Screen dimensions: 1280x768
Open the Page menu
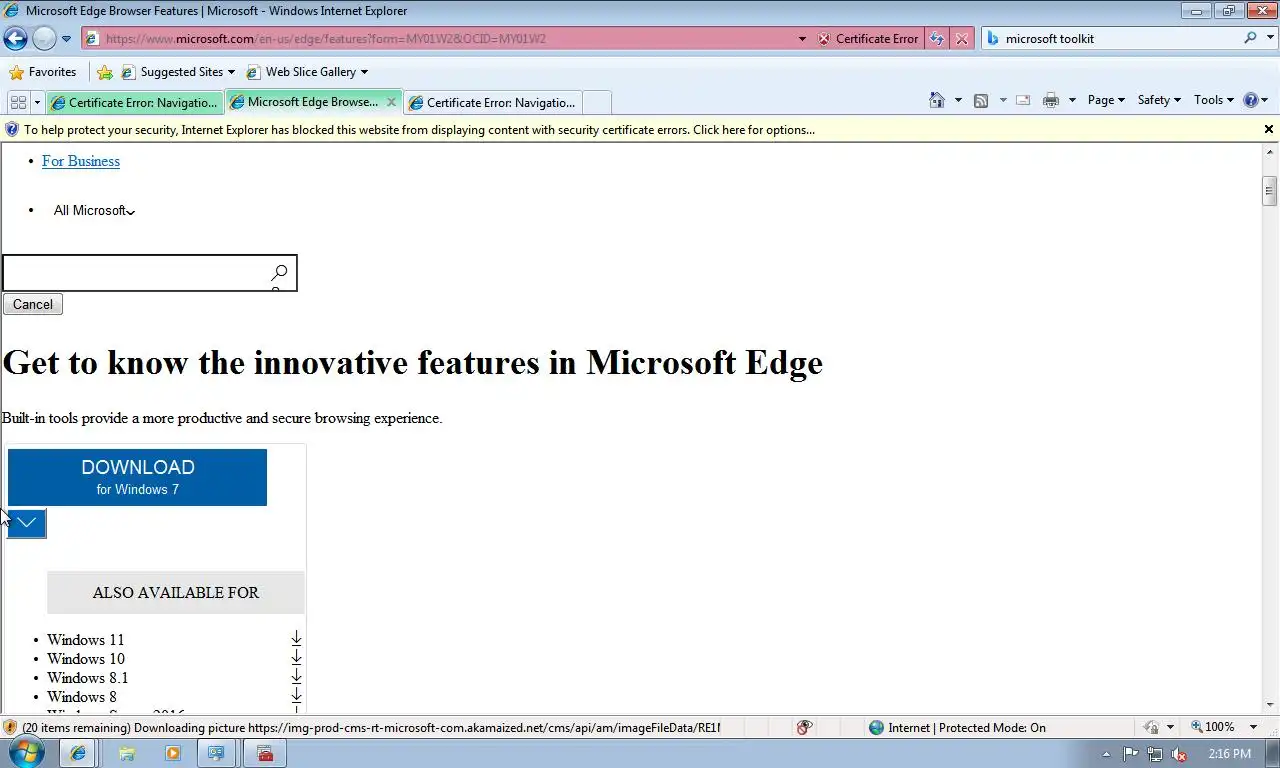[1106, 100]
